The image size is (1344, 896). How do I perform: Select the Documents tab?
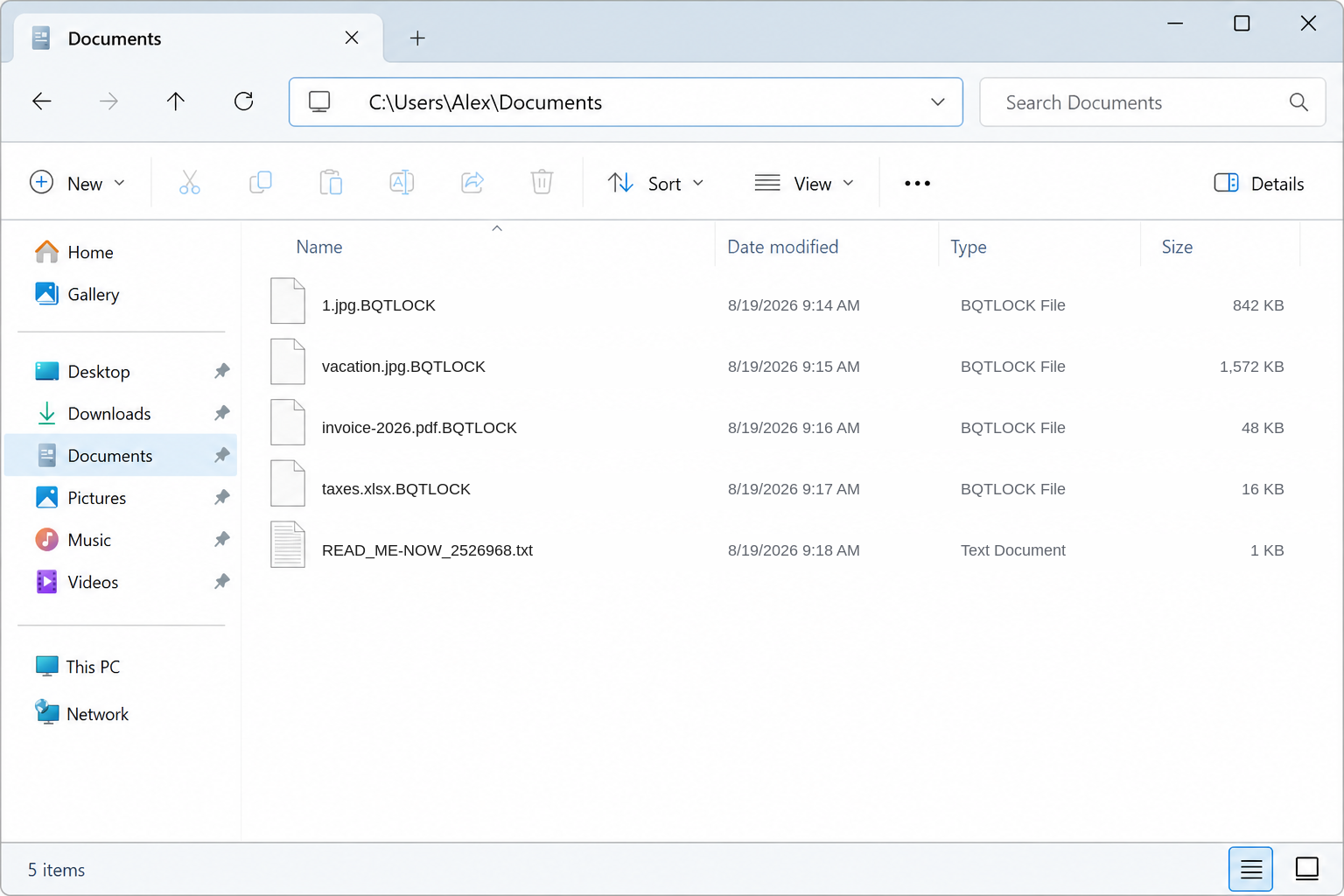[x=198, y=38]
